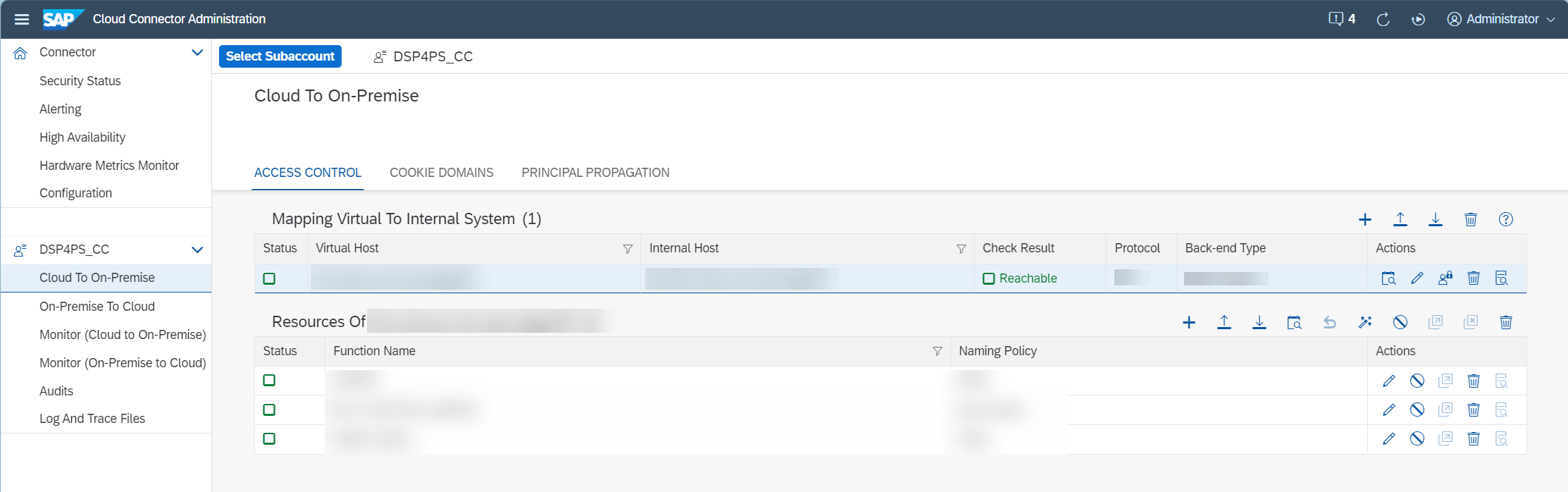The height and width of the screenshot is (492, 1568).
Task: Check availability of the mapped internal host
Action: [x=1388, y=278]
